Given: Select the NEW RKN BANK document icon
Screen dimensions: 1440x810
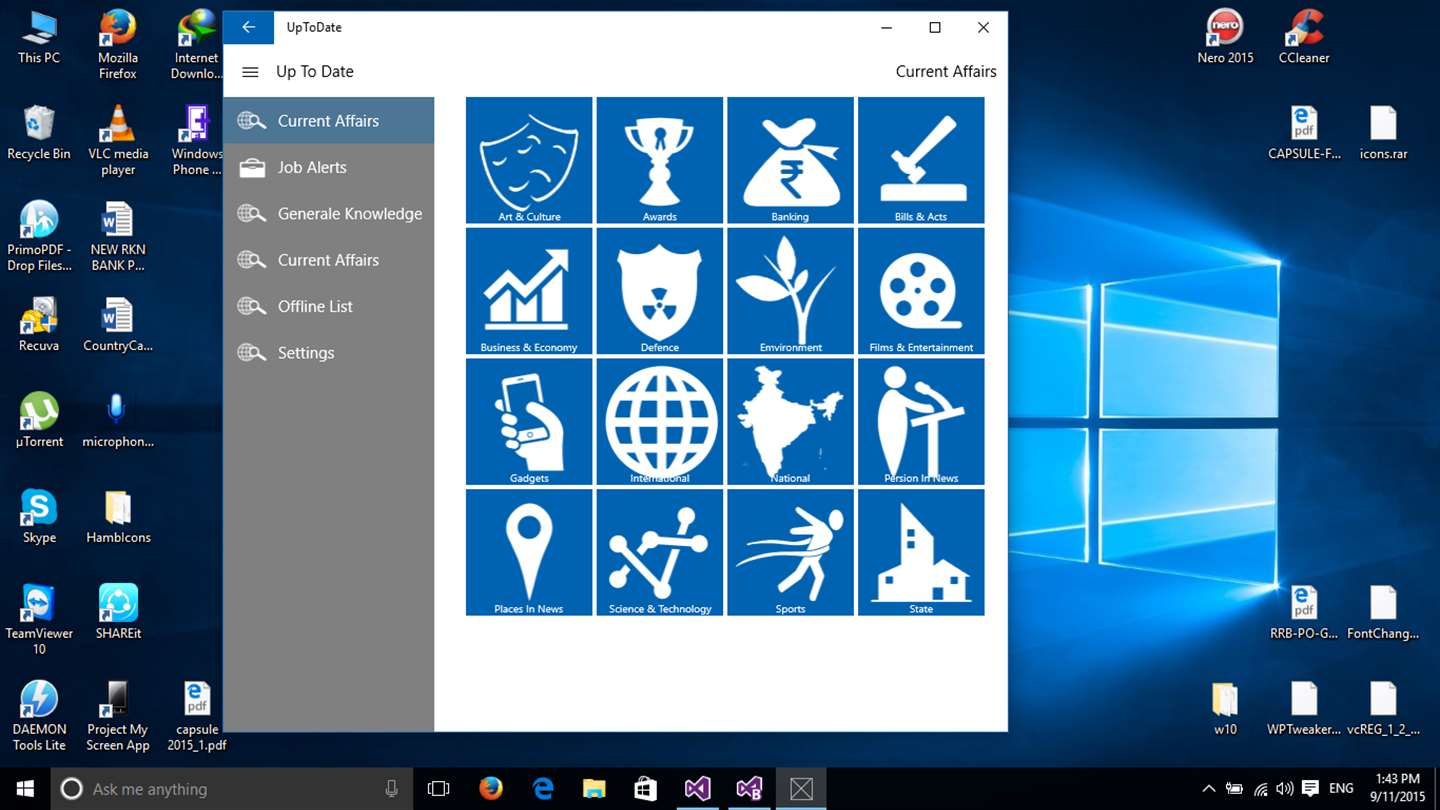Looking at the screenshot, I should click(x=118, y=237).
